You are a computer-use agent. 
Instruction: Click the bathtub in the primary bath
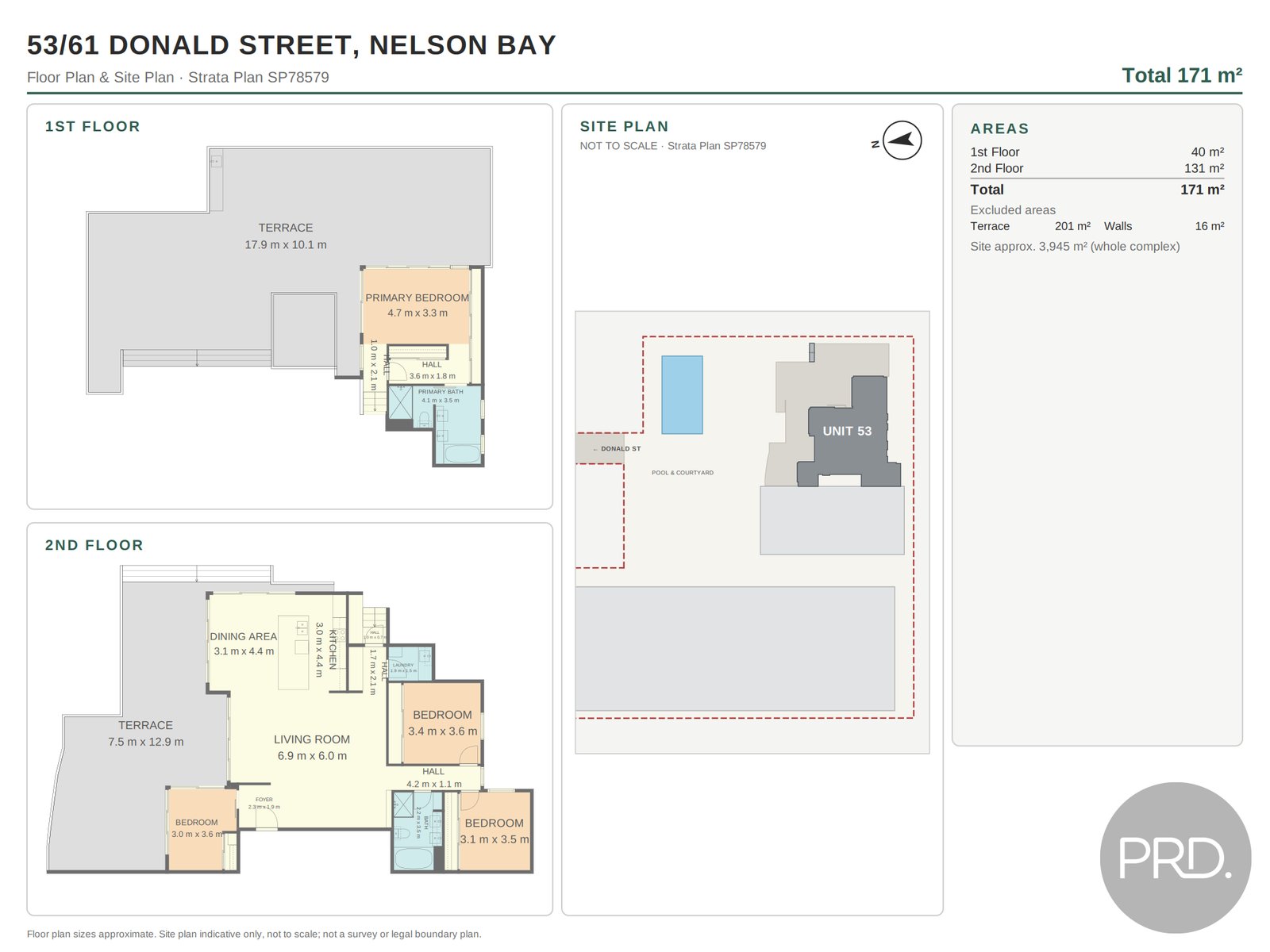coord(462,454)
